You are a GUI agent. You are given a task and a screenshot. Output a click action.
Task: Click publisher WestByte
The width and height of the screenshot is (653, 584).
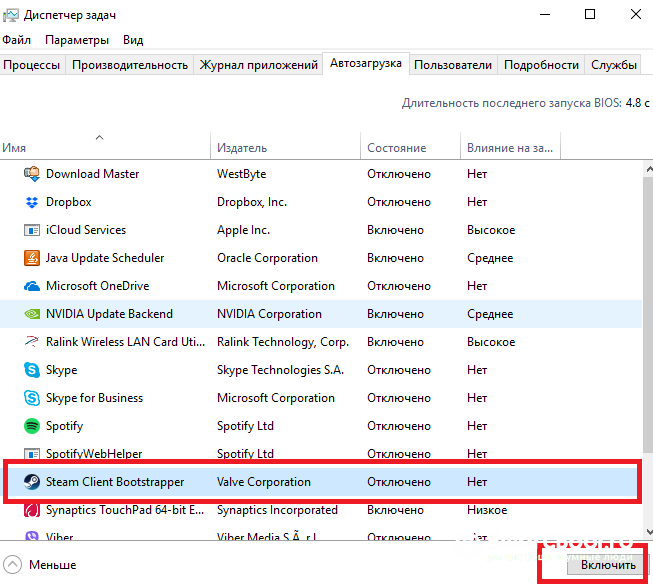pos(242,174)
